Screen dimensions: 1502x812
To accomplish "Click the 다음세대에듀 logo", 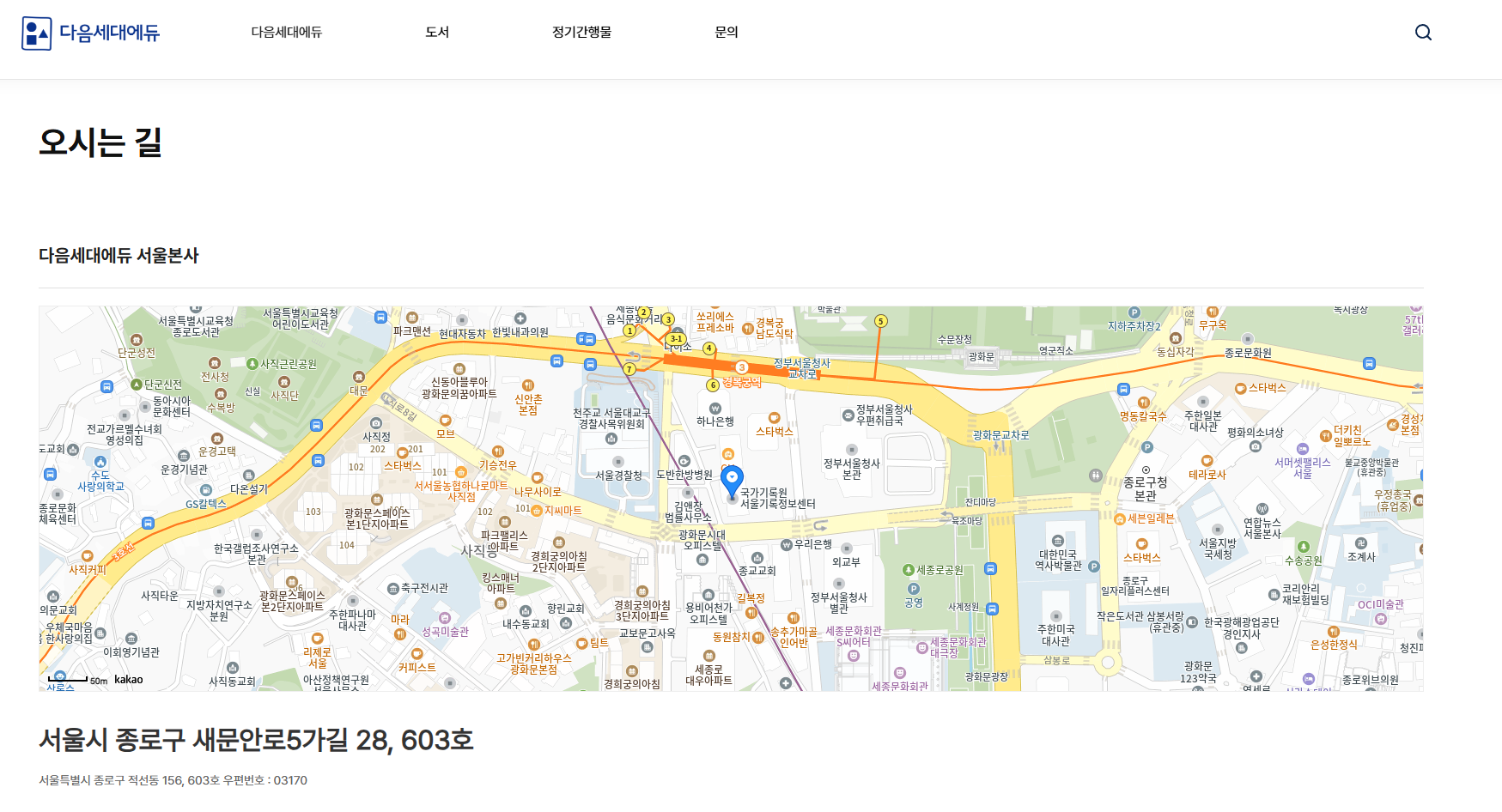I will click(91, 33).
